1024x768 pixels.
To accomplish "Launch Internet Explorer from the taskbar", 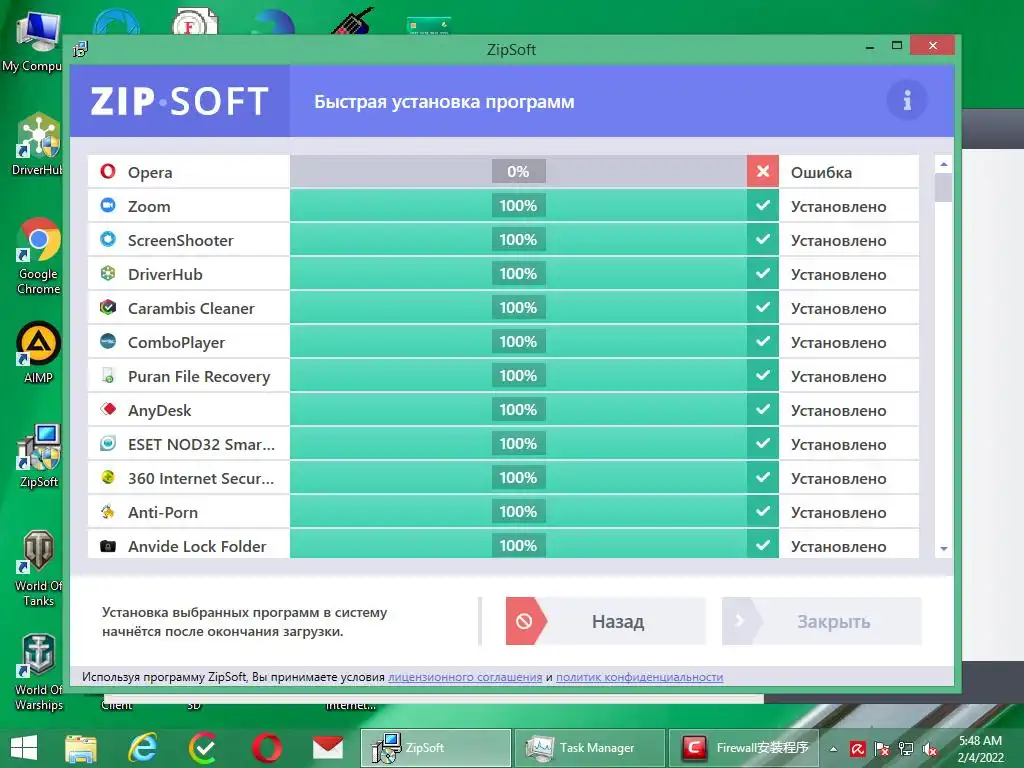I will pos(142,748).
